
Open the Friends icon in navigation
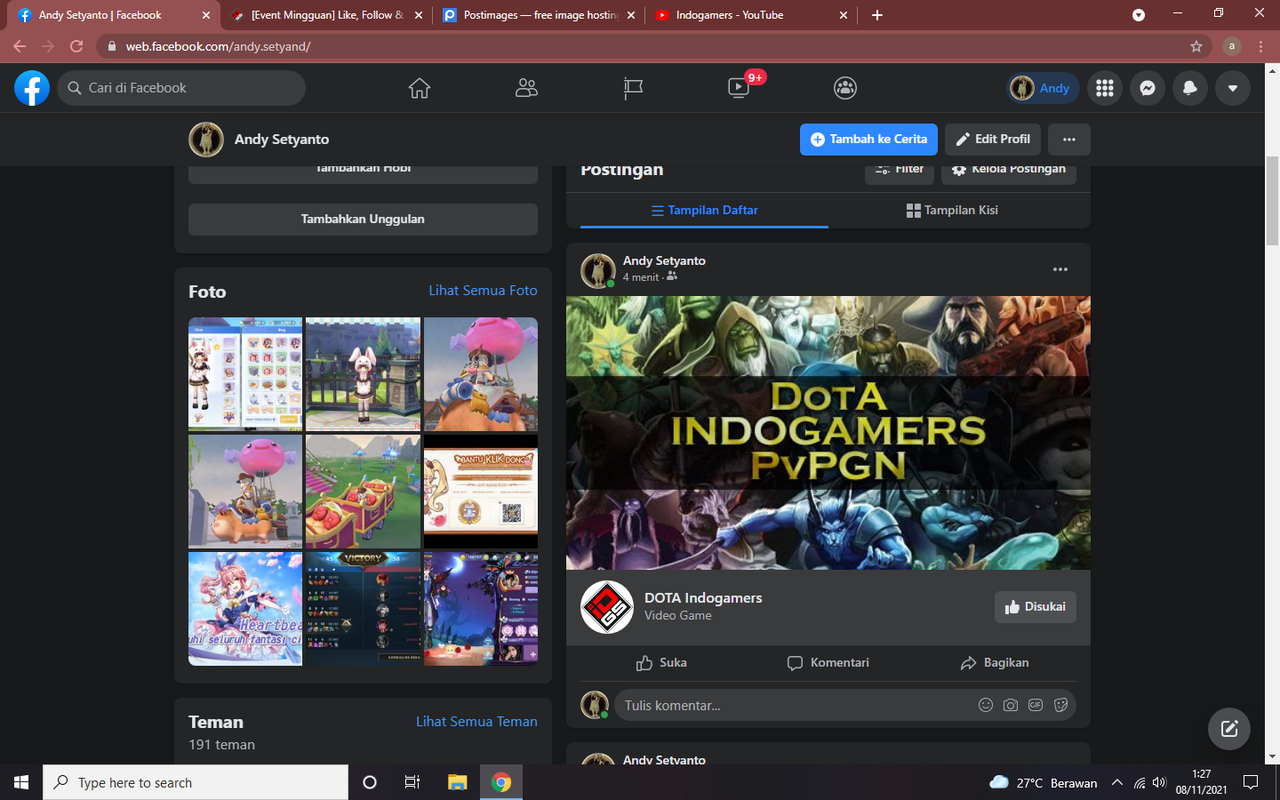pos(526,88)
